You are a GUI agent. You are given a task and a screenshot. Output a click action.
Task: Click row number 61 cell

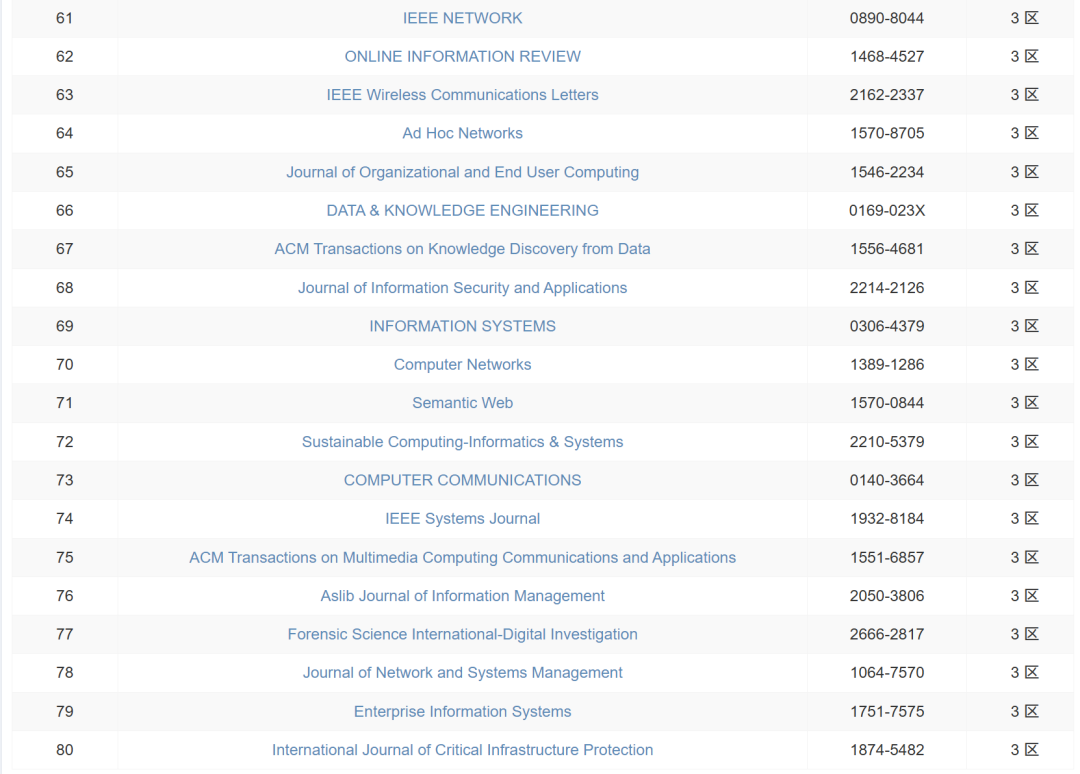point(64,19)
